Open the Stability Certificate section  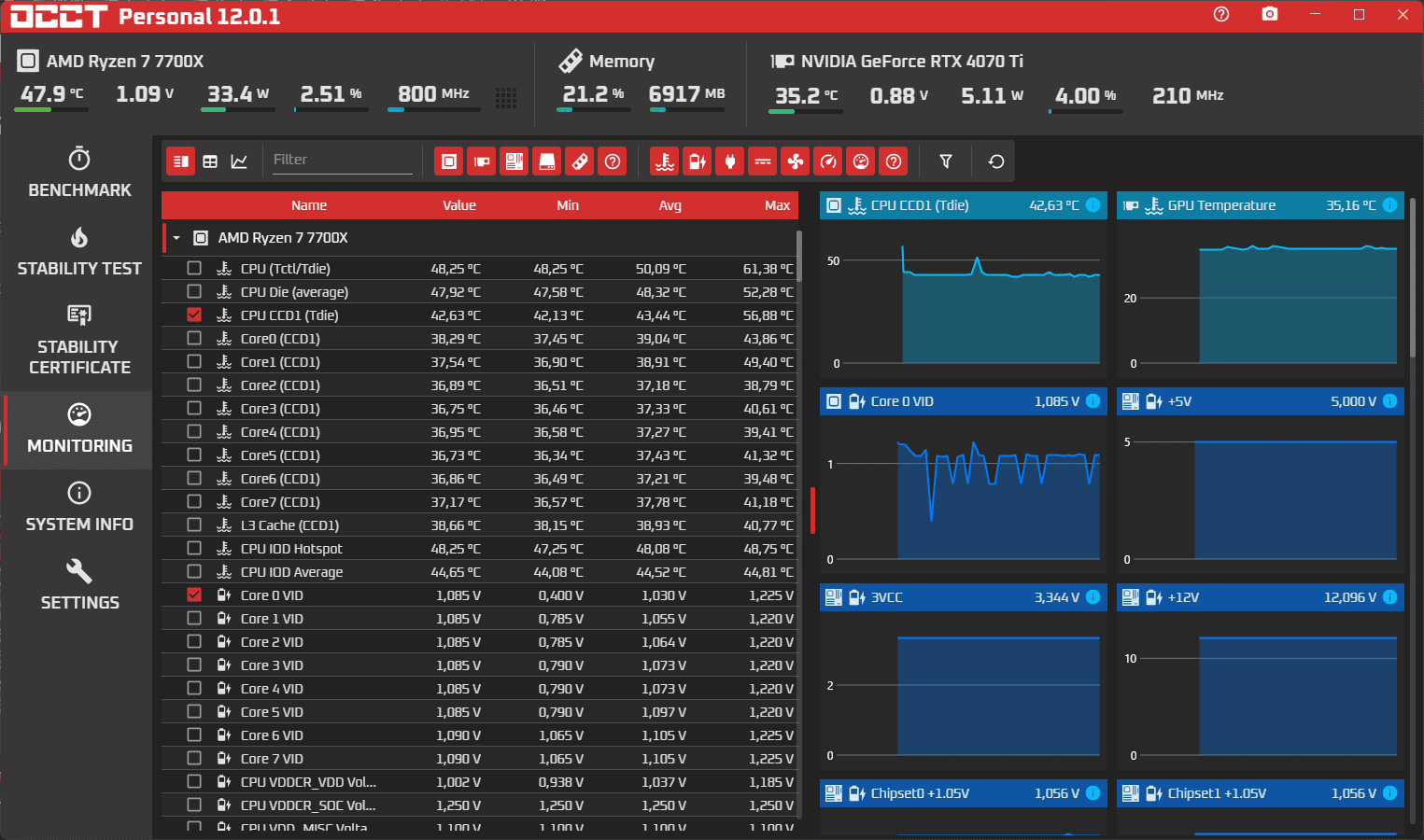pyautogui.click(x=79, y=340)
